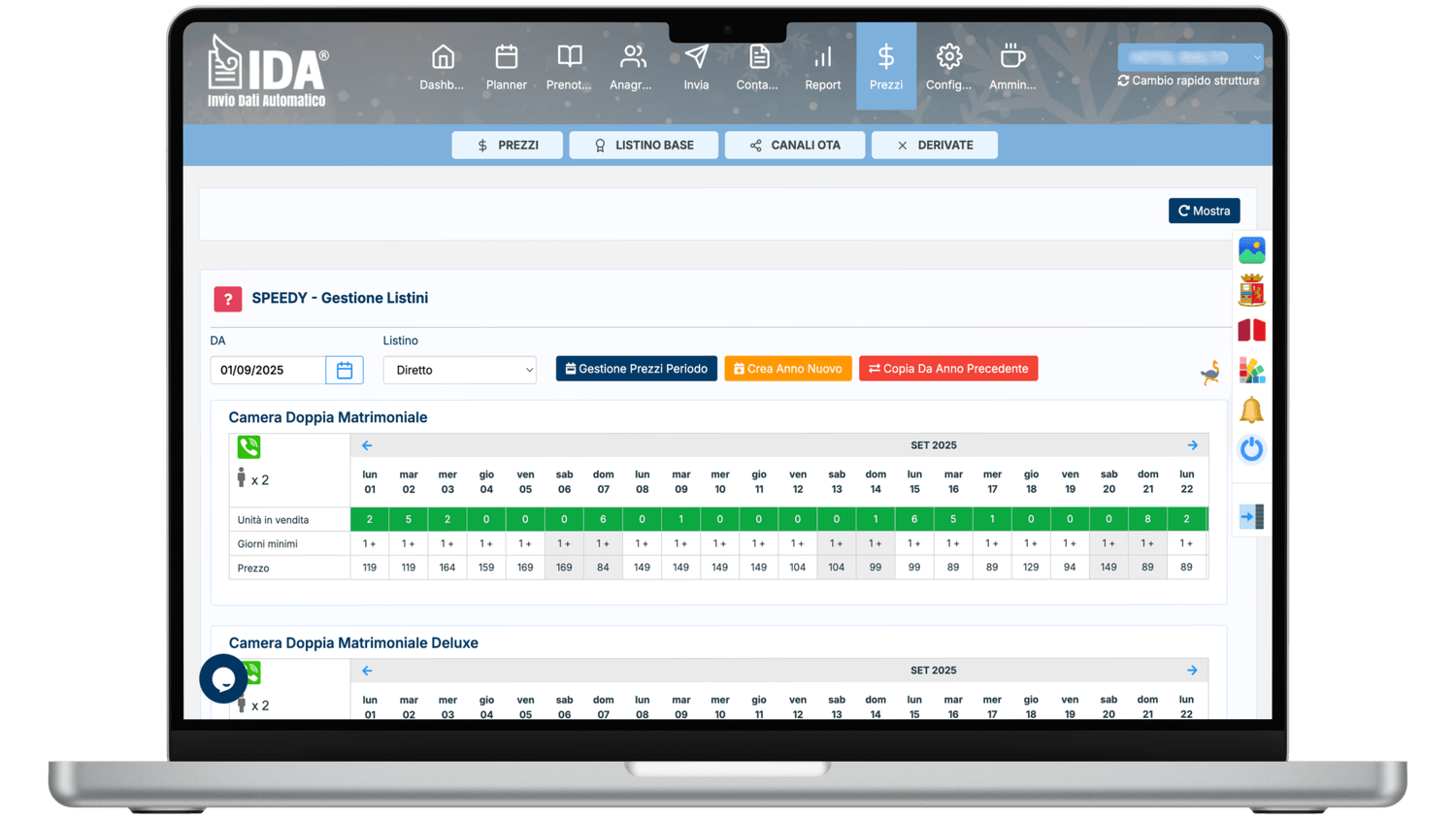Click the Mostra button
The height and width of the screenshot is (819, 1456).
coord(1205,211)
